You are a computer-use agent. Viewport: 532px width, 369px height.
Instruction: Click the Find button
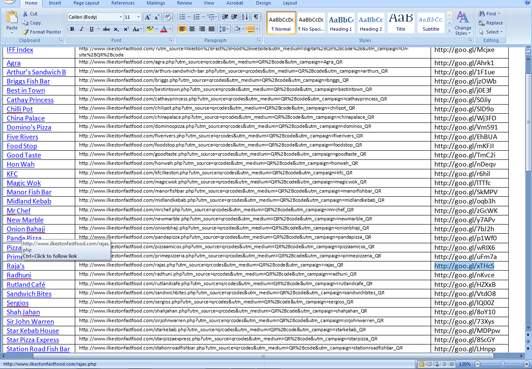[489, 14]
